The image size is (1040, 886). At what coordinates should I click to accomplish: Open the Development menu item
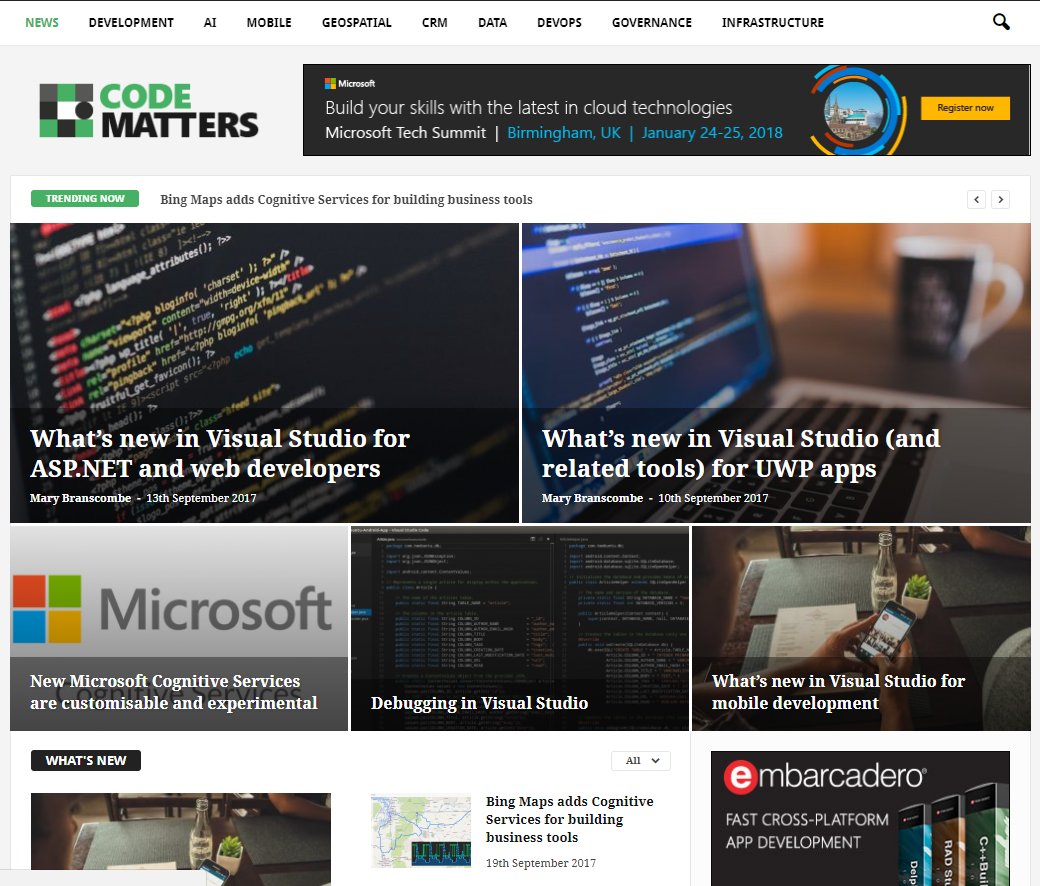131,23
